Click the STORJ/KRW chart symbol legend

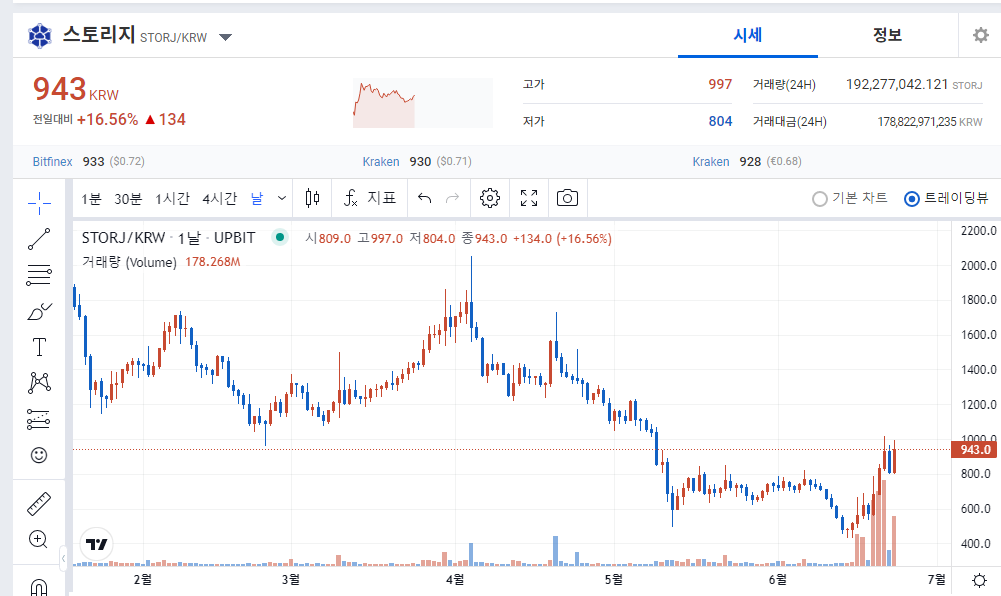169,238
